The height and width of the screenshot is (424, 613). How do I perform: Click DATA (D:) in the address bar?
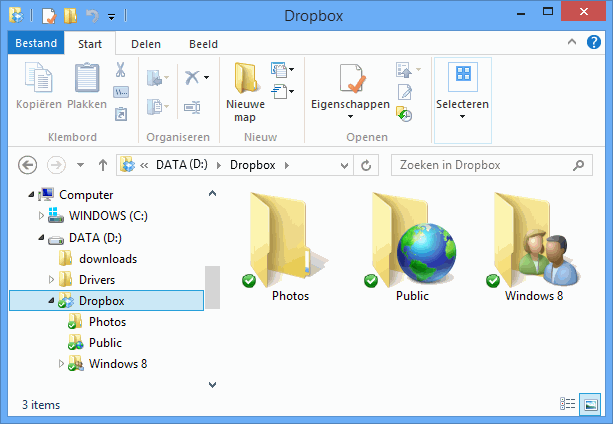tap(182, 165)
